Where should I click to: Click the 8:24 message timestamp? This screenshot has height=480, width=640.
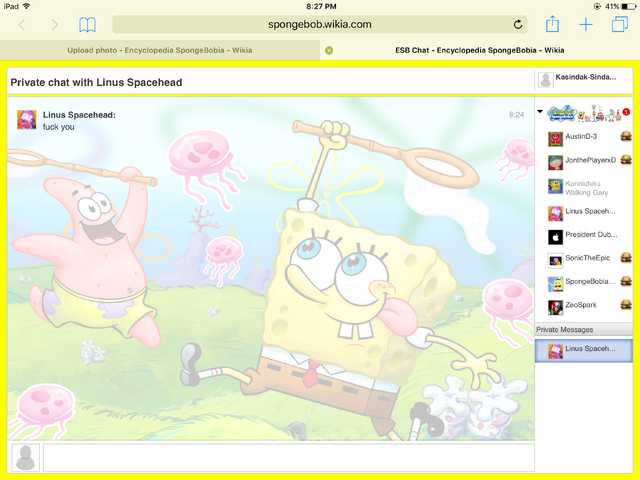point(516,115)
